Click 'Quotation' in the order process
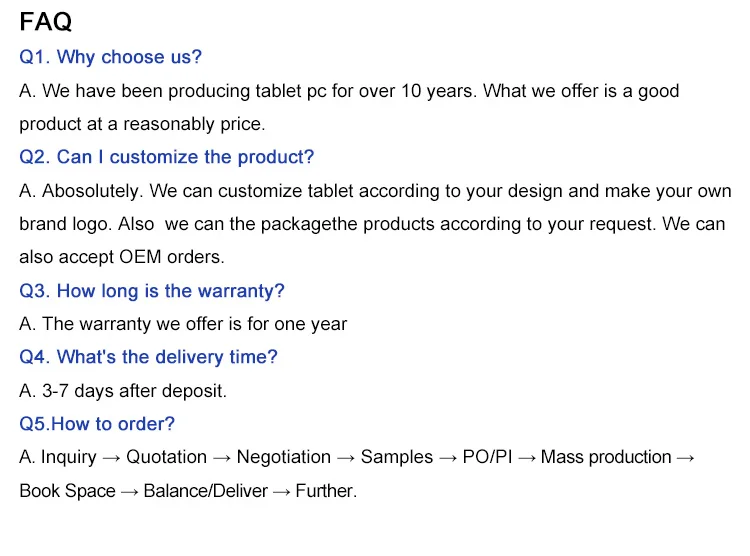The width and height of the screenshot is (750, 556). [x=166, y=457]
